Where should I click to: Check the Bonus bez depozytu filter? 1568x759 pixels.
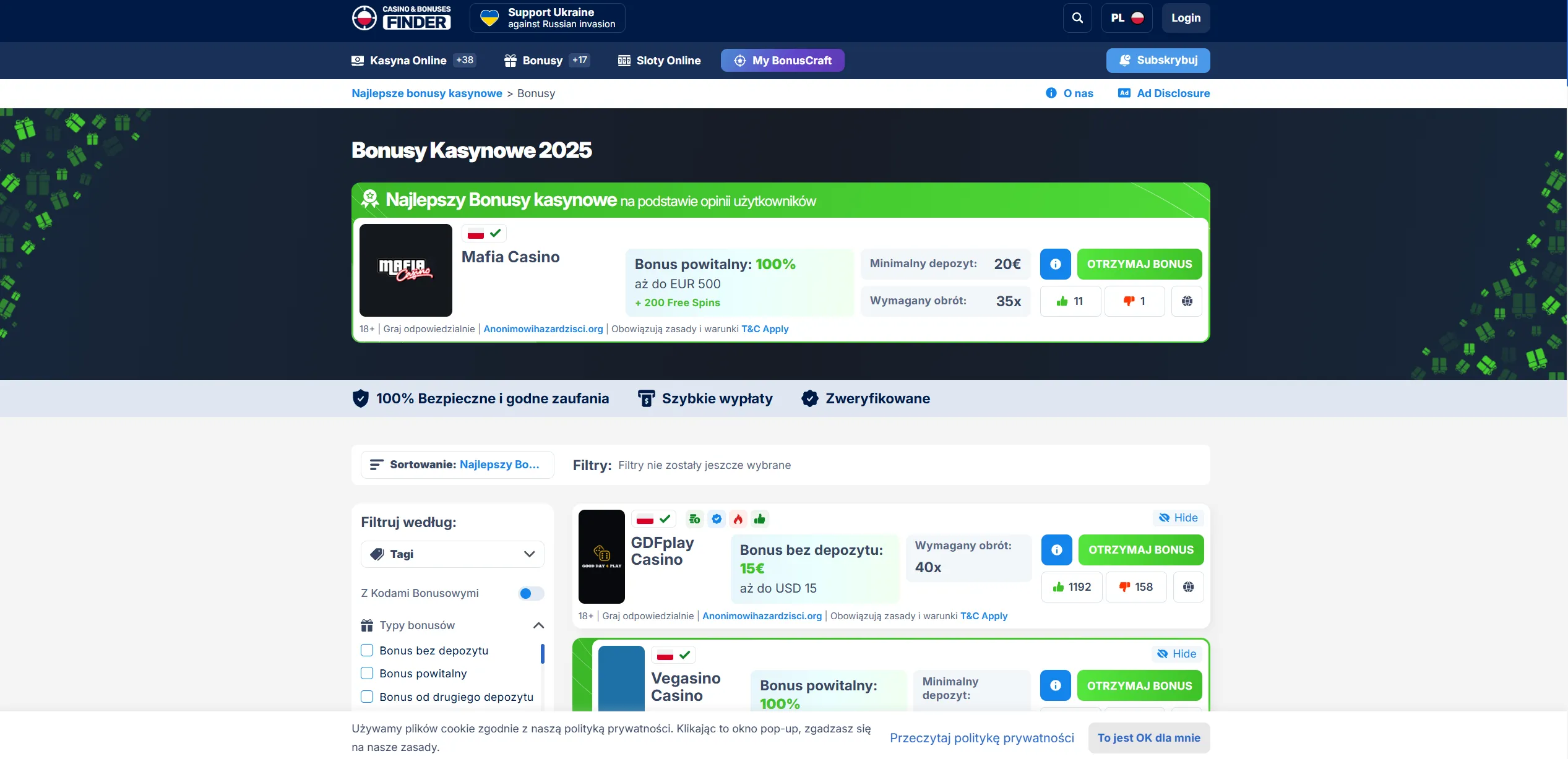tap(367, 651)
